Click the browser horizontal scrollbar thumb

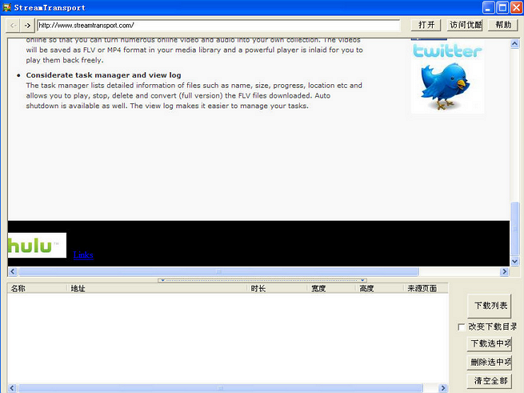pos(219,272)
